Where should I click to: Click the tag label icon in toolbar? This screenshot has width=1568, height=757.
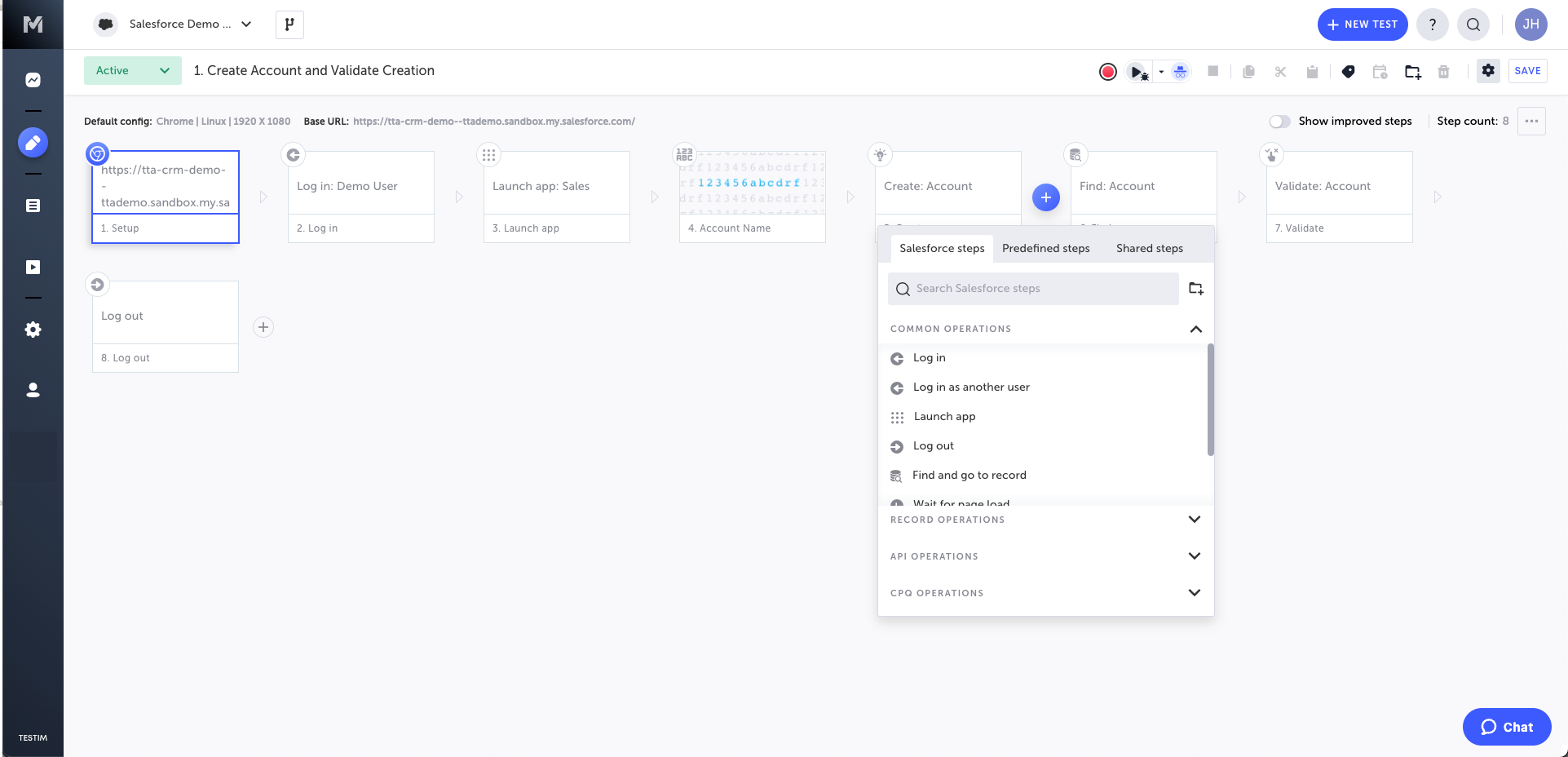pyautogui.click(x=1348, y=72)
